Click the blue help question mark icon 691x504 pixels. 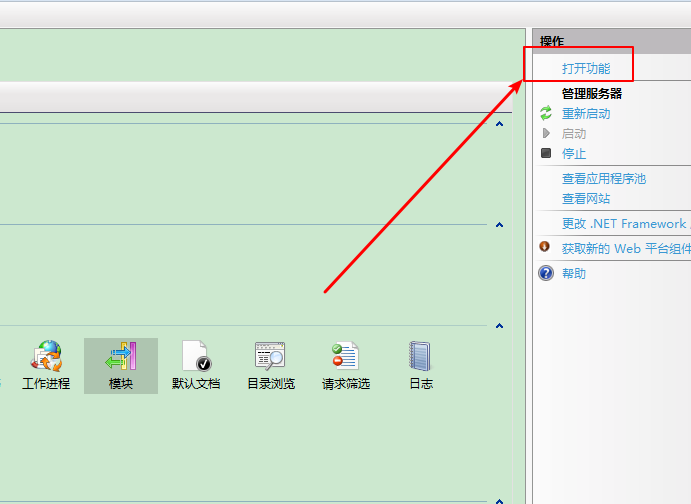click(x=546, y=273)
